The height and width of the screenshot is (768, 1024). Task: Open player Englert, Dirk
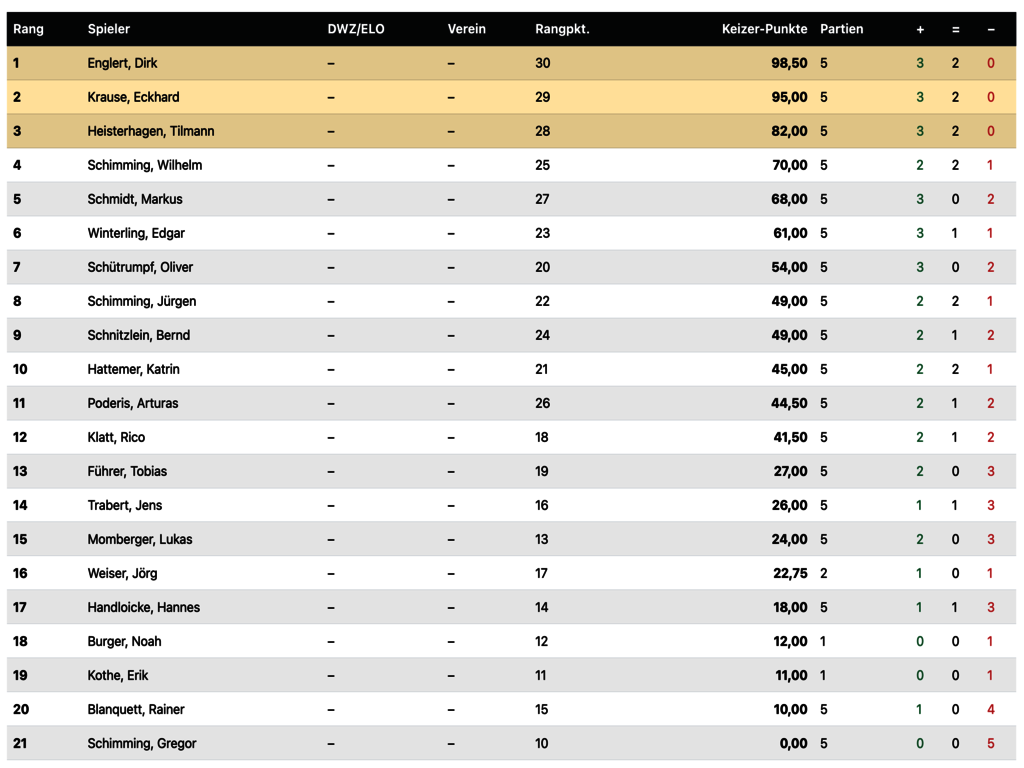[122, 63]
